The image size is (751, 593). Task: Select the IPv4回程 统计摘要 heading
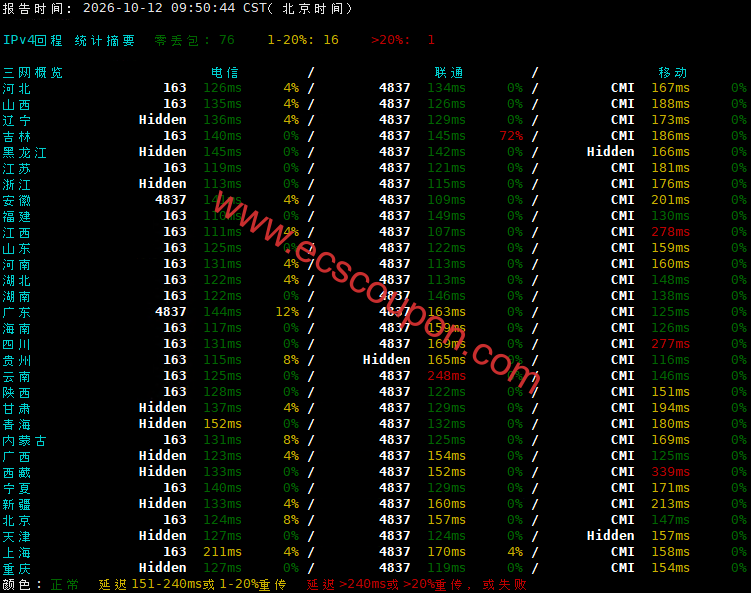[x=68, y=40]
